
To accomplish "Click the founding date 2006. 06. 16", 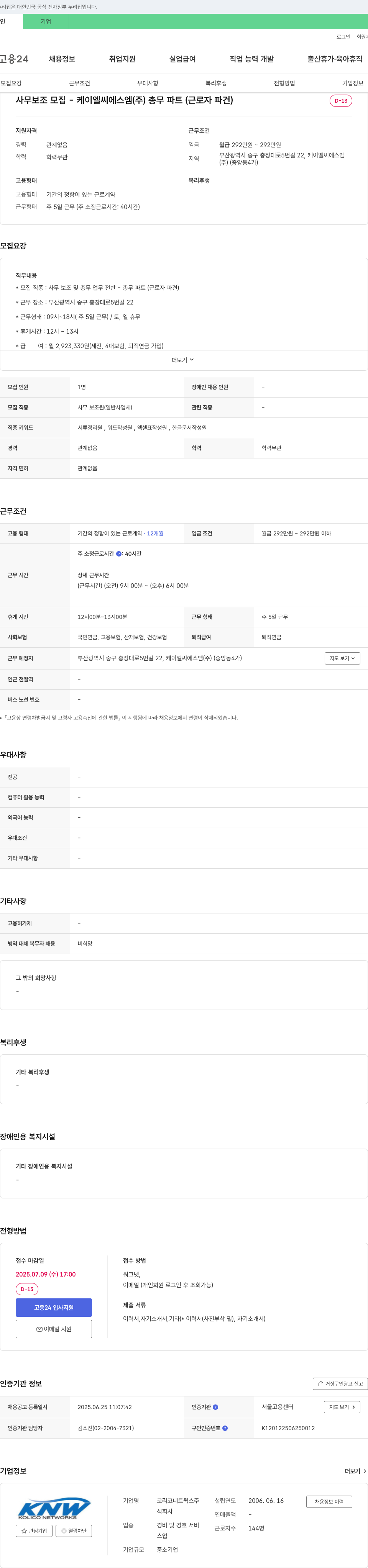I will (266, 1501).
